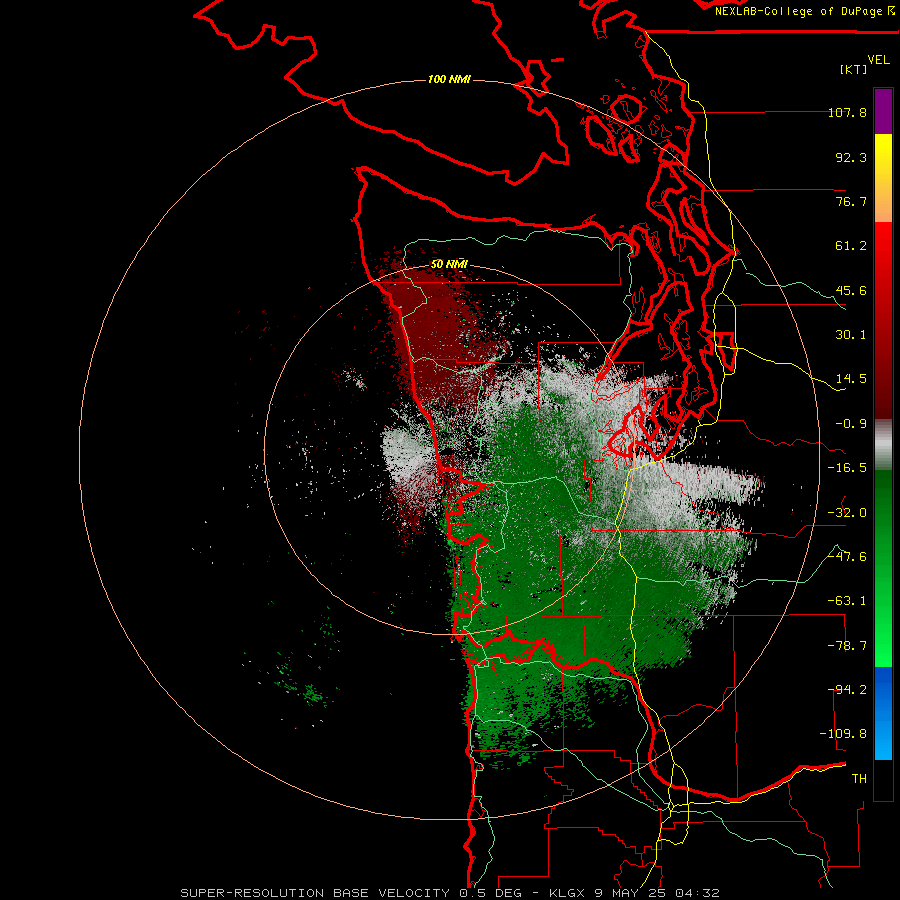Click the 30.1 velocity scale value
The image size is (900, 900).
pos(851,335)
